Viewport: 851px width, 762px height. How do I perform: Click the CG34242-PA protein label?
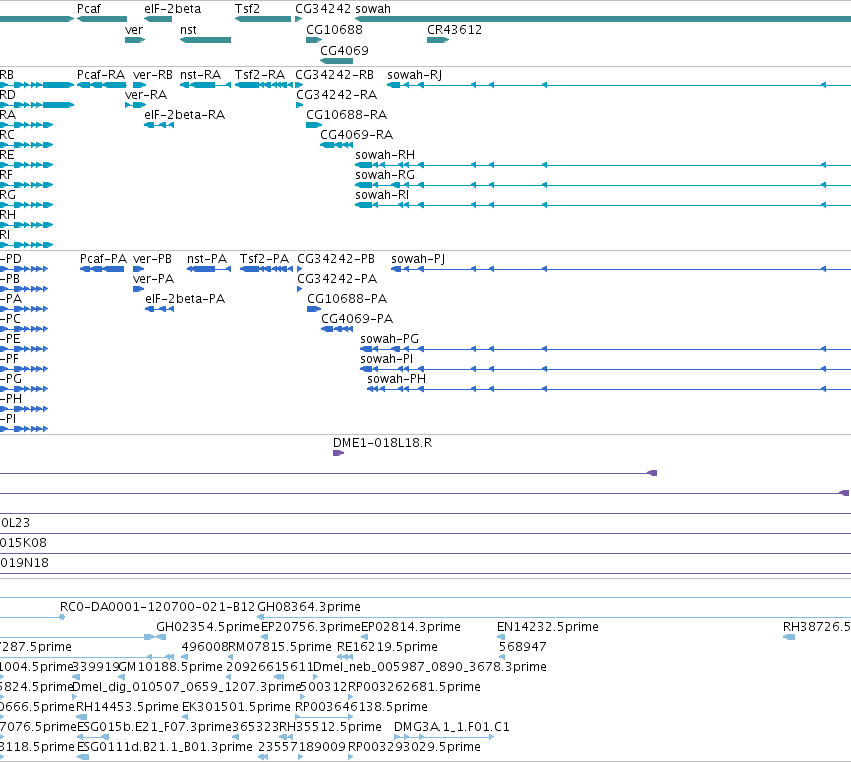[337, 278]
